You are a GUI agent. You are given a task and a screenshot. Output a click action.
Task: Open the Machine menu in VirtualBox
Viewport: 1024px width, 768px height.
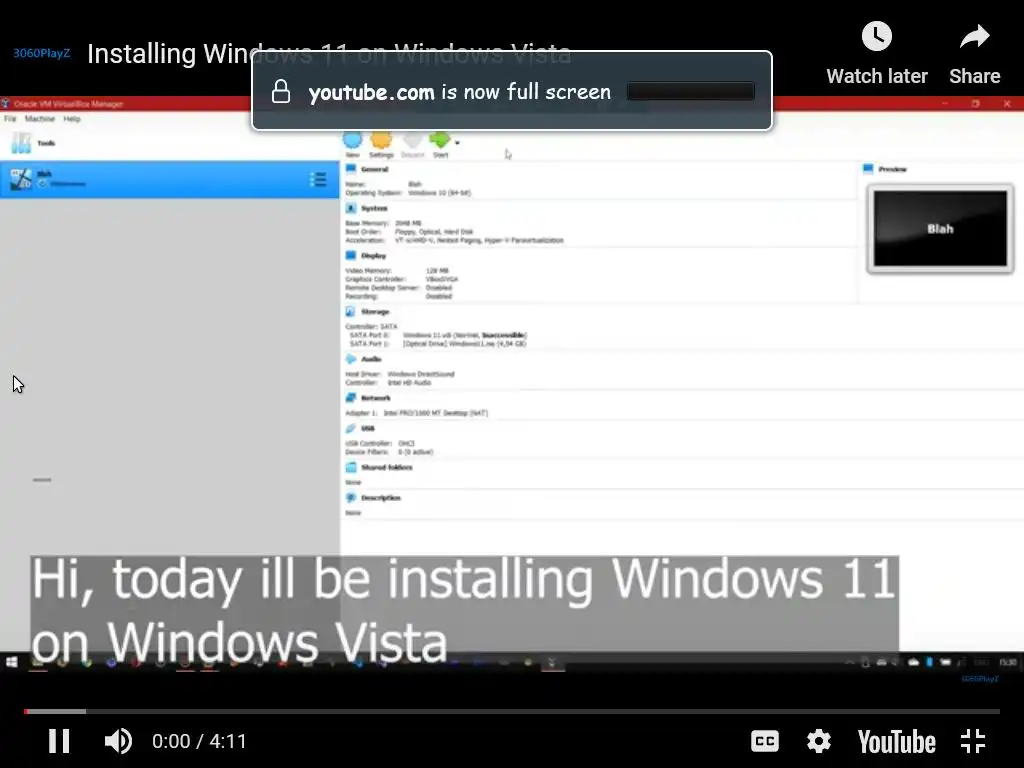click(x=40, y=119)
